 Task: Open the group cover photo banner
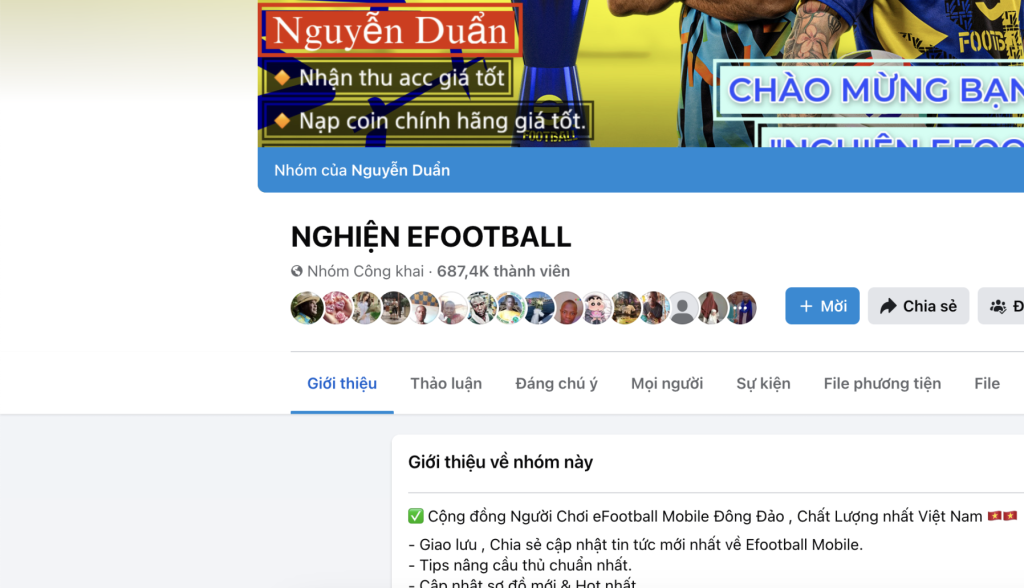point(641,73)
